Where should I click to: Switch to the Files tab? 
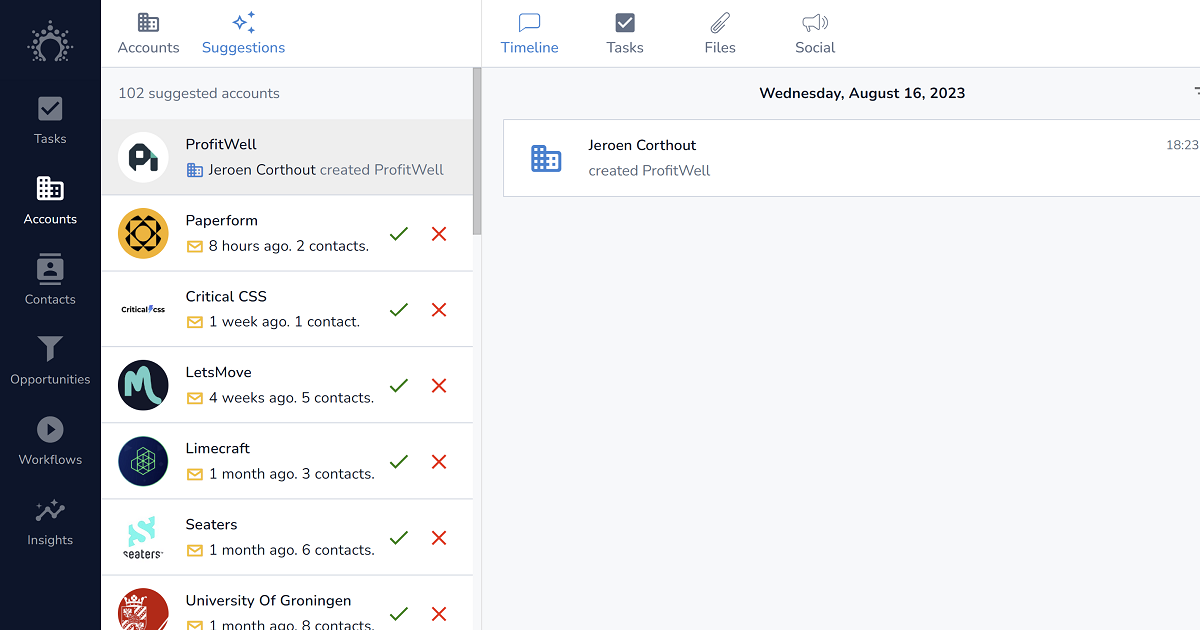[x=719, y=34]
